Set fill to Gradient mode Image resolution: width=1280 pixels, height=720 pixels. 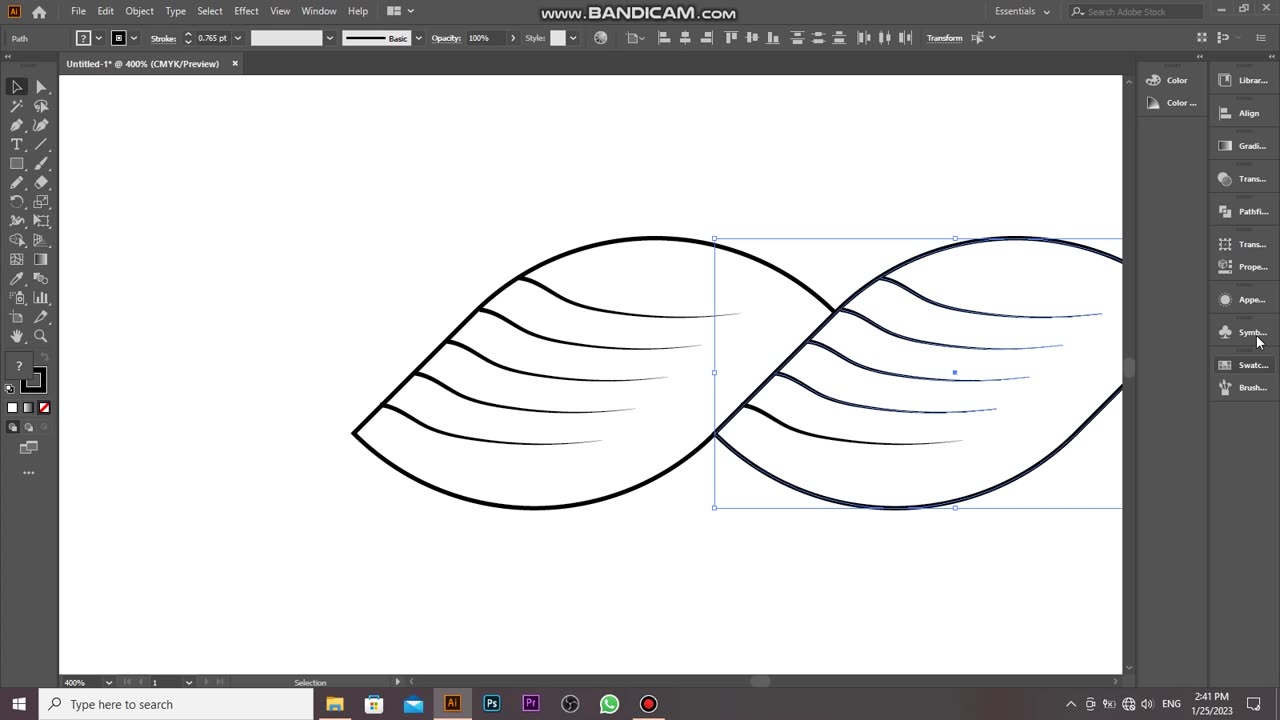[28, 408]
